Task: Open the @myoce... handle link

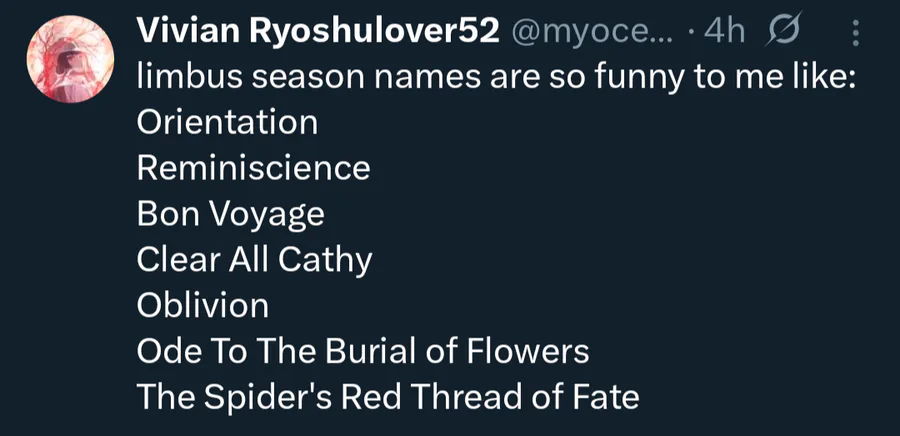Action: click(594, 33)
